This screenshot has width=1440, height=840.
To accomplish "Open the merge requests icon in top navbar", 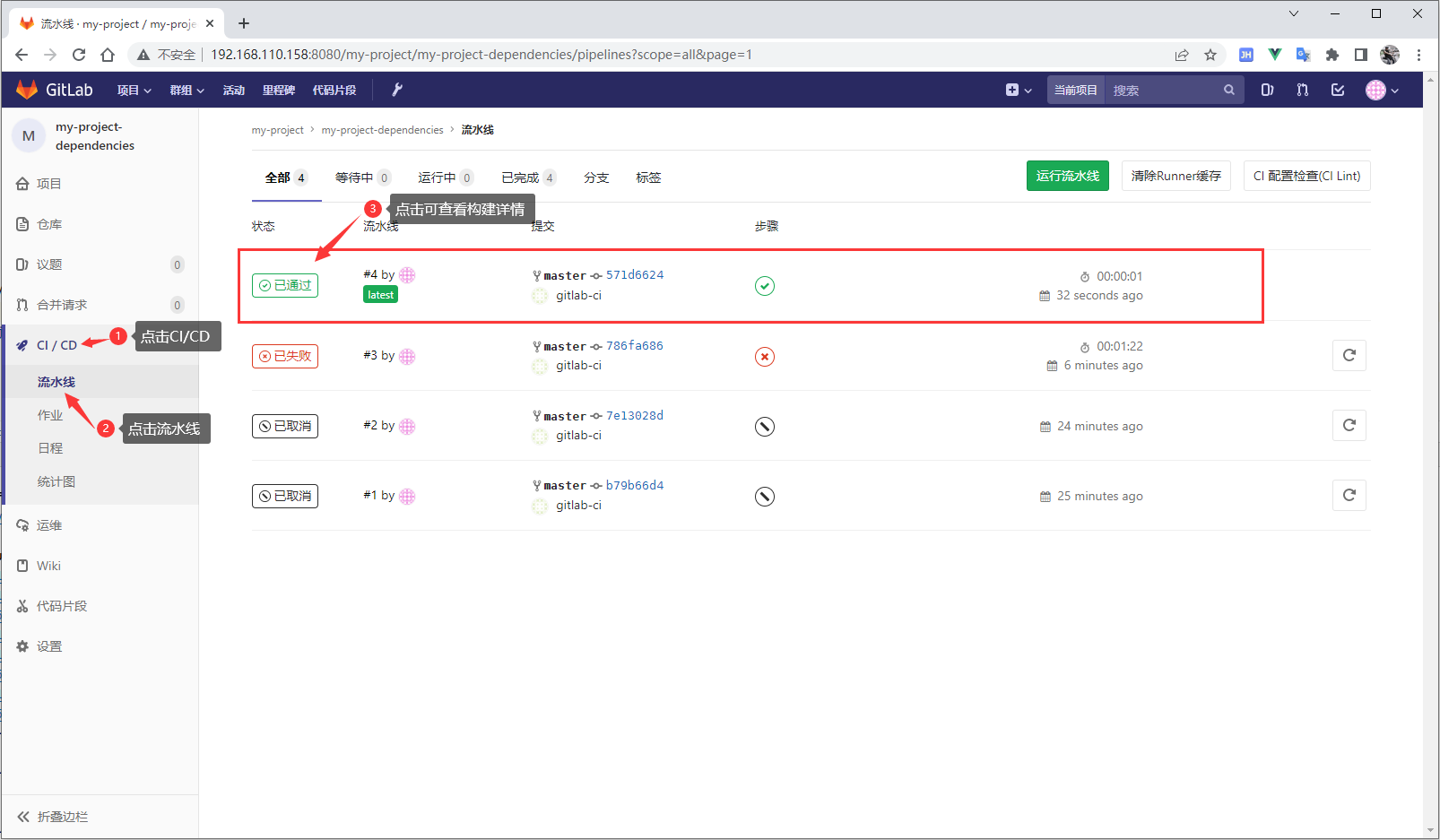I will point(1303,90).
